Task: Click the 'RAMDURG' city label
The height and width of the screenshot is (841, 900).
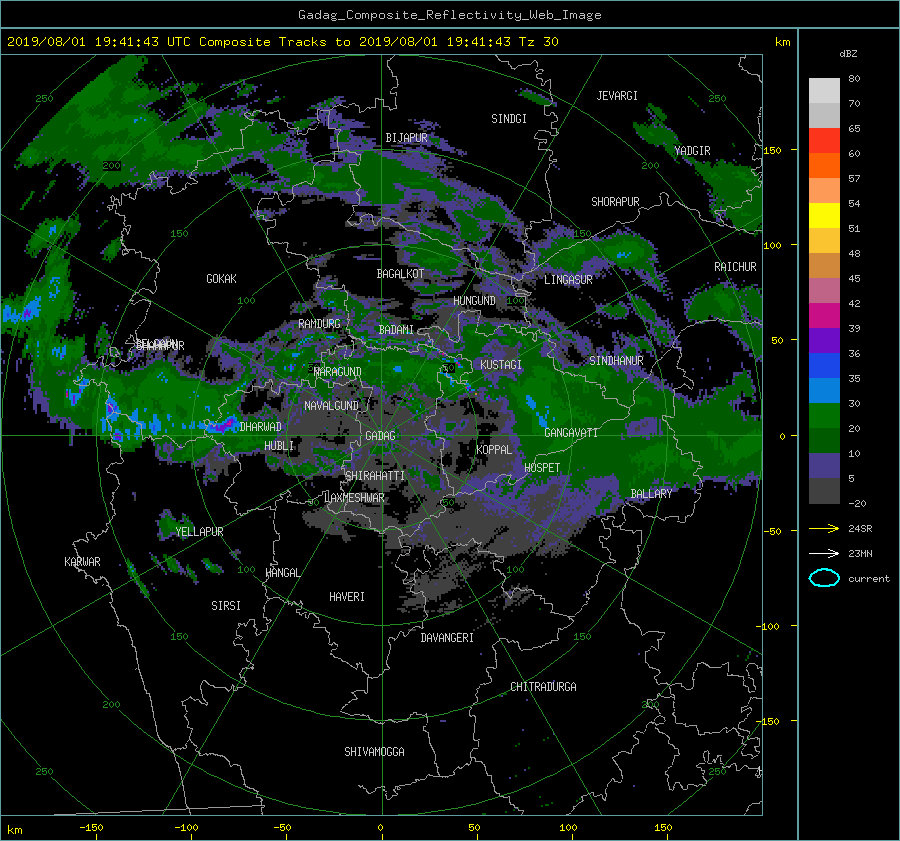Action: point(319,324)
